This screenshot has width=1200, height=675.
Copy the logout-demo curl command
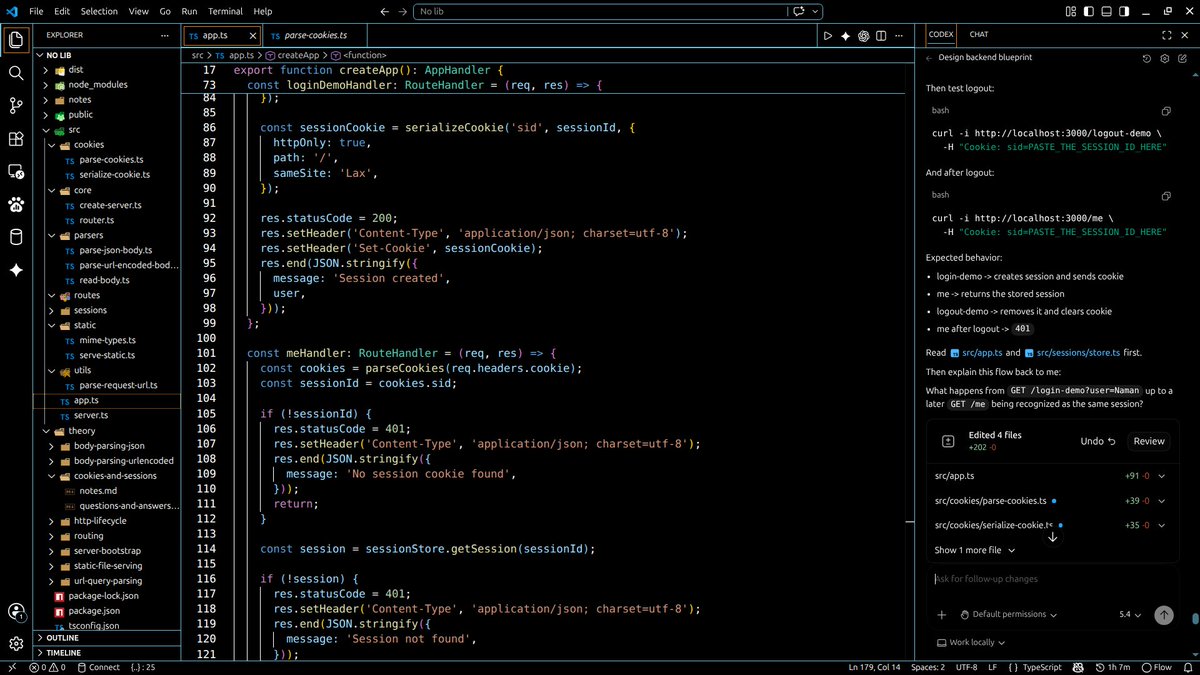pos(1166,111)
